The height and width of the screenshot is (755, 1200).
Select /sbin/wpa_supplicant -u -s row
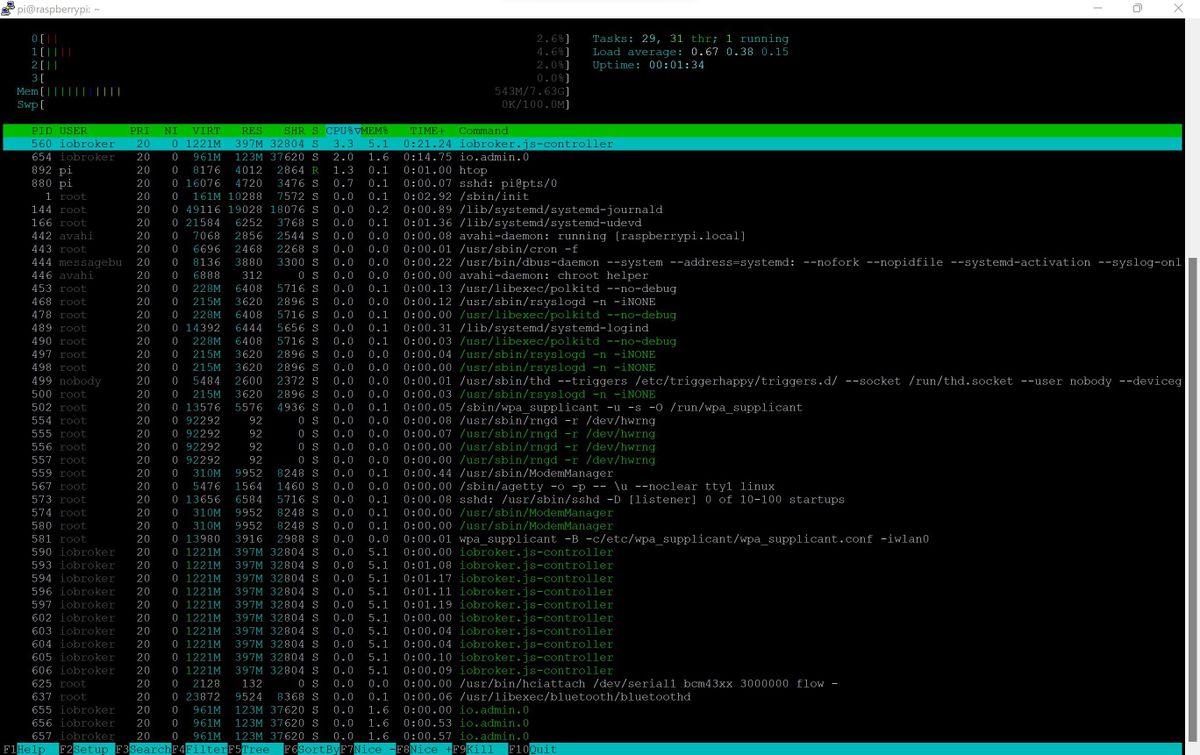[594, 407]
